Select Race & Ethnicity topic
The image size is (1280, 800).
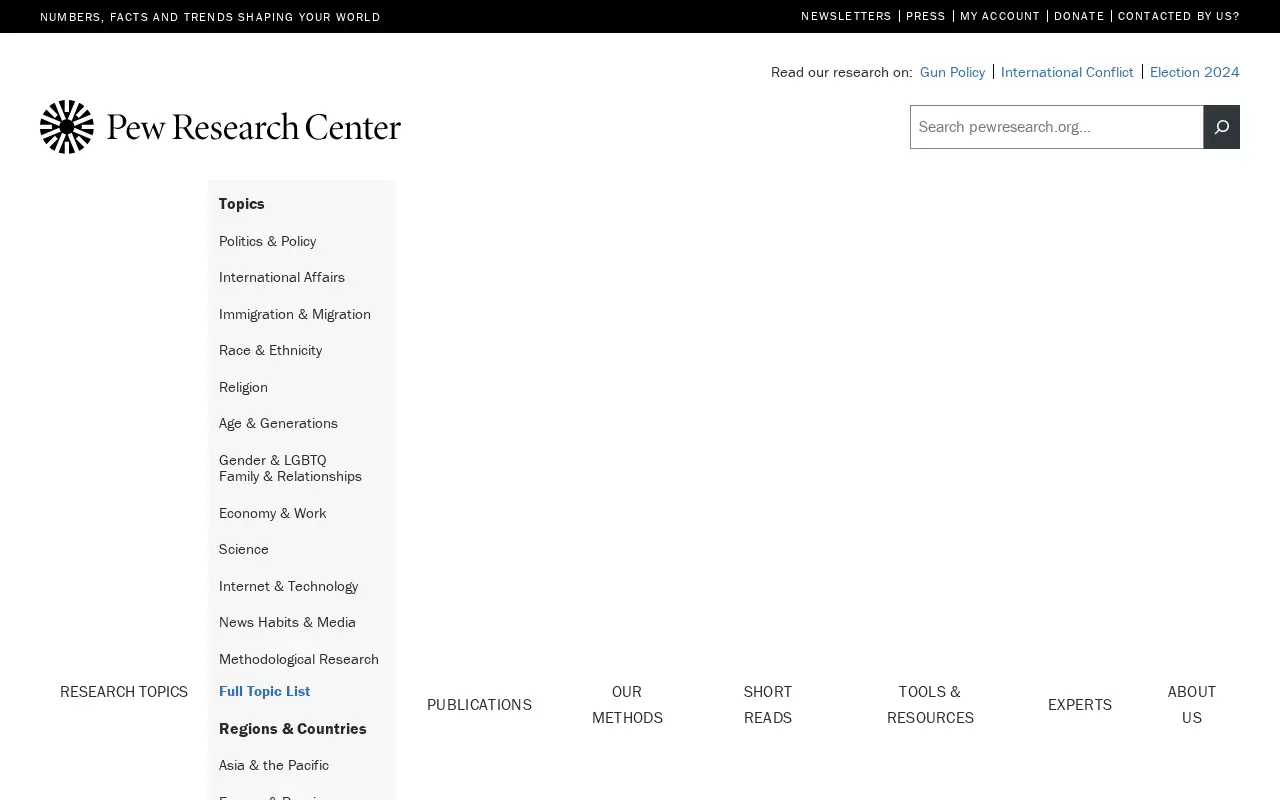point(270,350)
